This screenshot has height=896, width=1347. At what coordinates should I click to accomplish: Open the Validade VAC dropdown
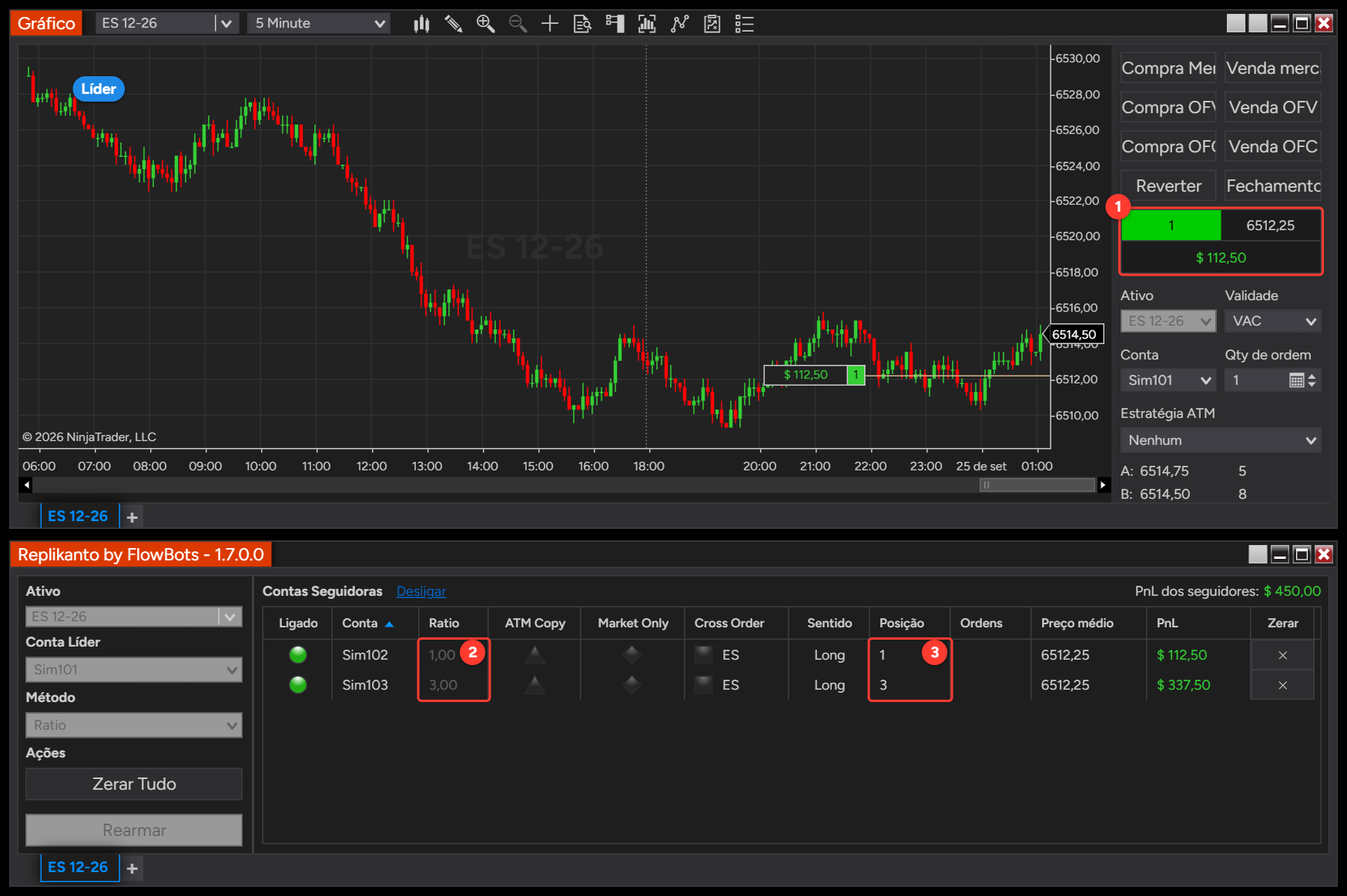click(1273, 321)
